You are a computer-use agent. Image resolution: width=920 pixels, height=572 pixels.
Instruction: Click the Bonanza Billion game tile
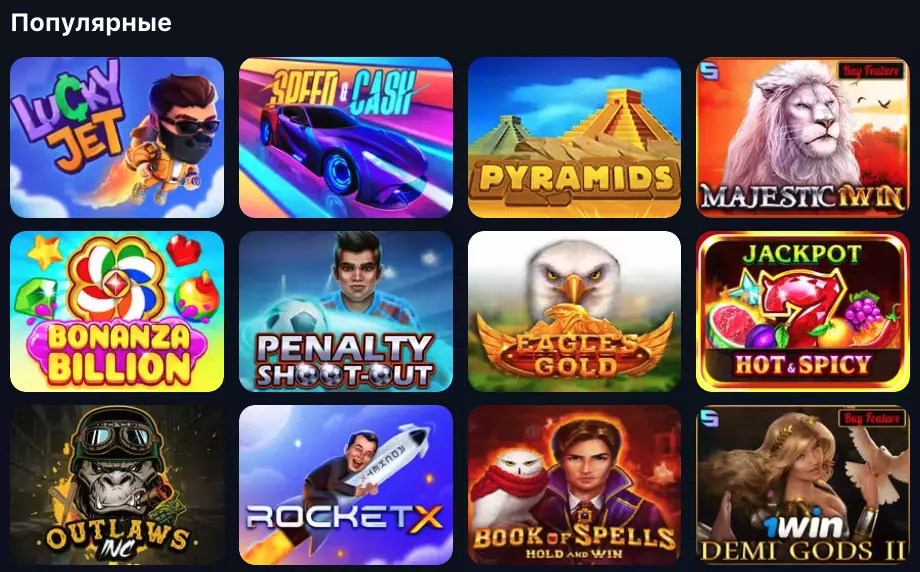117,311
